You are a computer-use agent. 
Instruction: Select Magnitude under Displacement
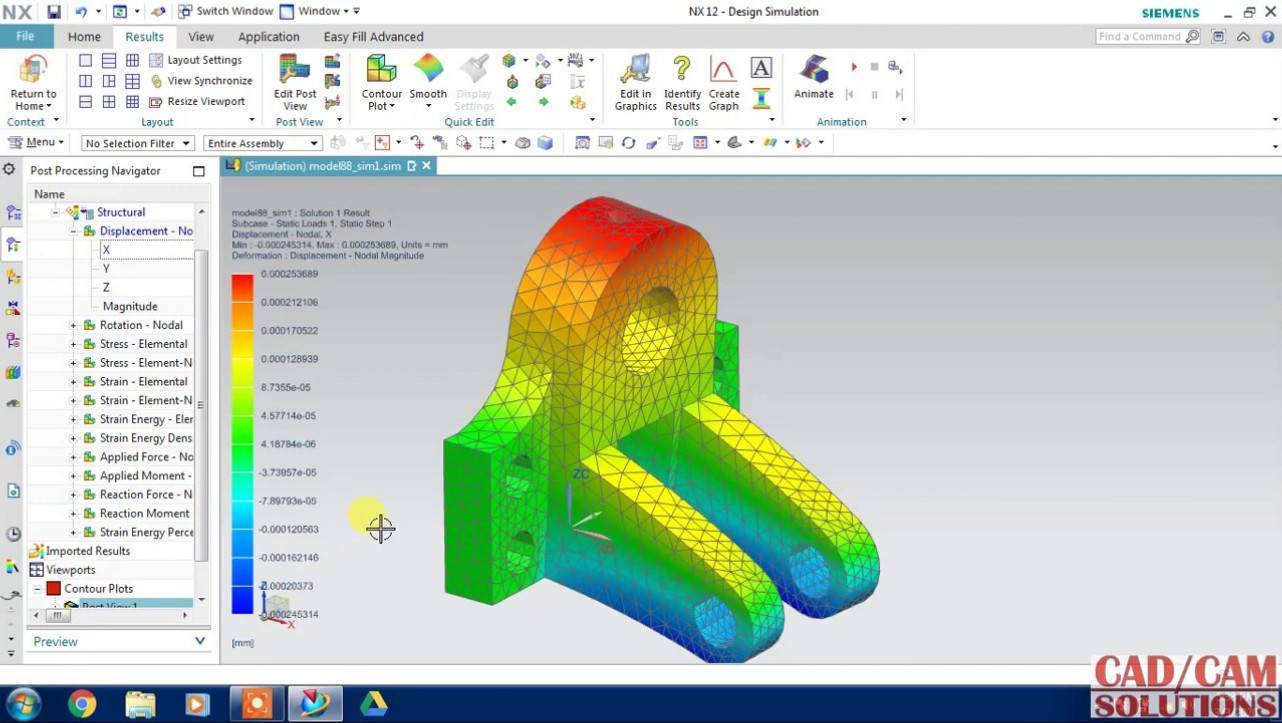(x=130, y=306)
